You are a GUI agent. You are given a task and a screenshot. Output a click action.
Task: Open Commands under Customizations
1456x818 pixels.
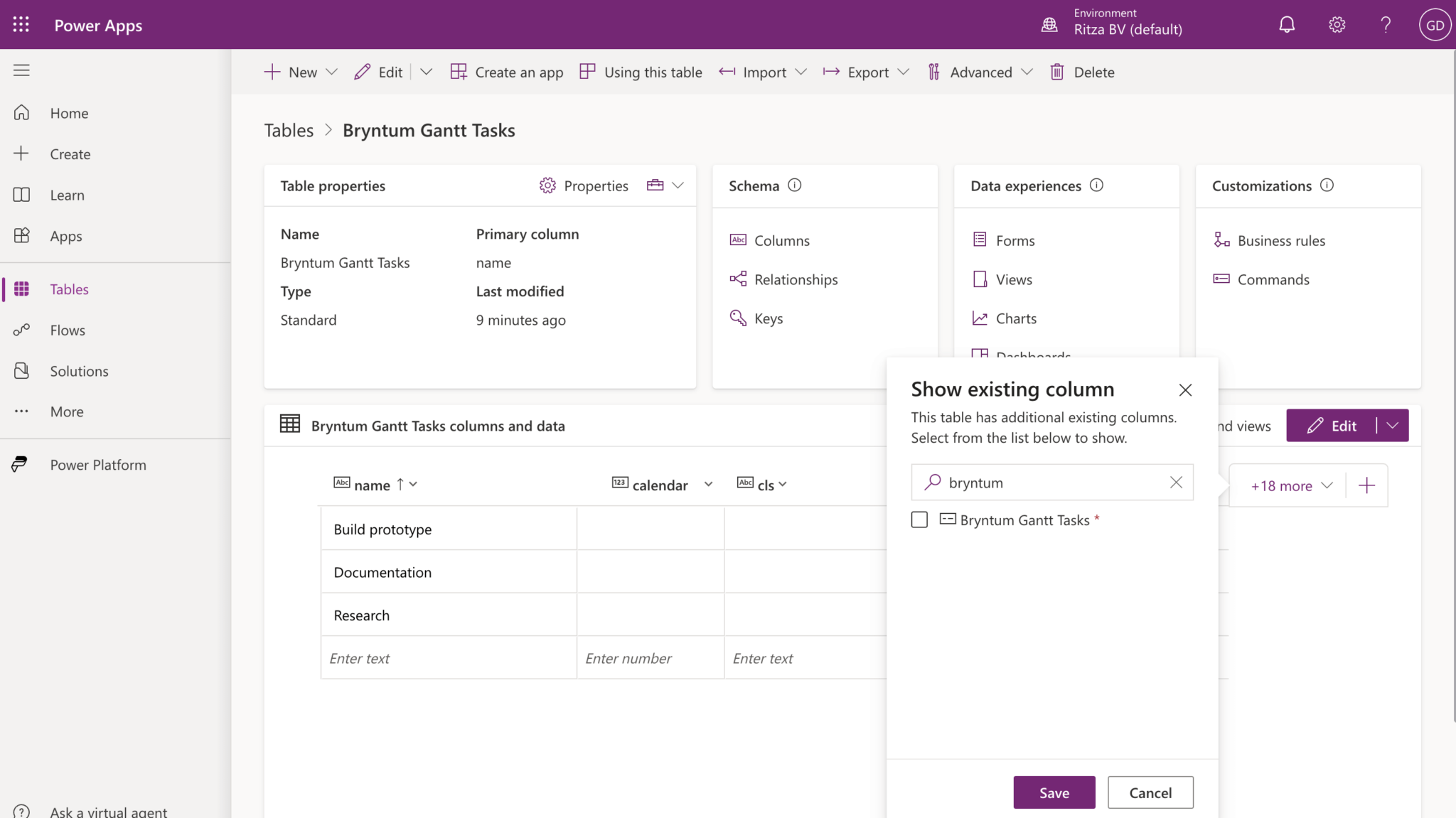click(1273, 279)
